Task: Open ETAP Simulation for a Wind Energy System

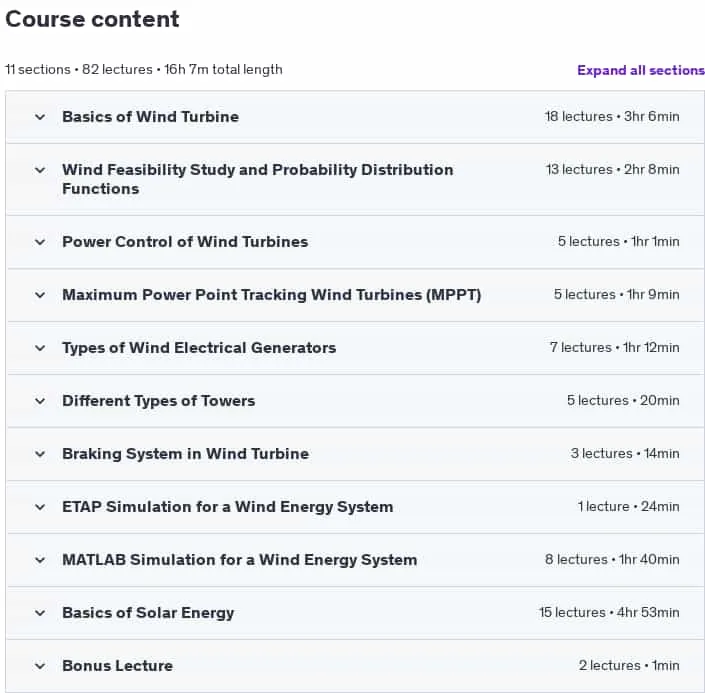Action: (228, 507)
